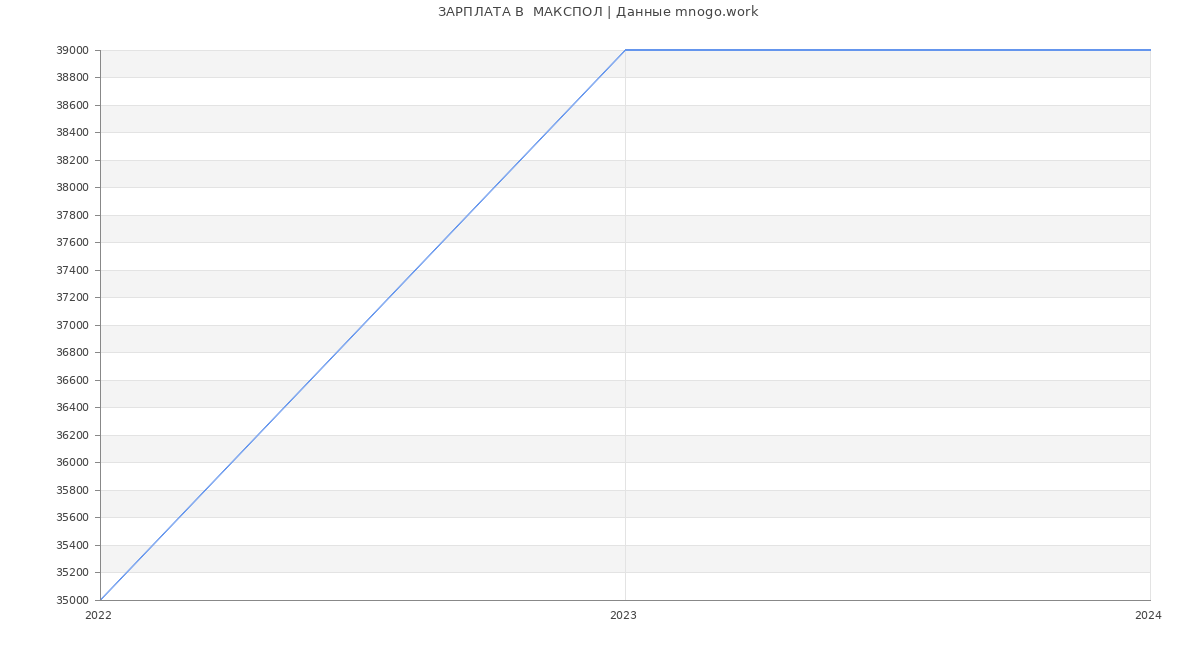Click the 35200 y-axis label
This screenshot has width=1200, height=650.
click(x=72, y=573)
